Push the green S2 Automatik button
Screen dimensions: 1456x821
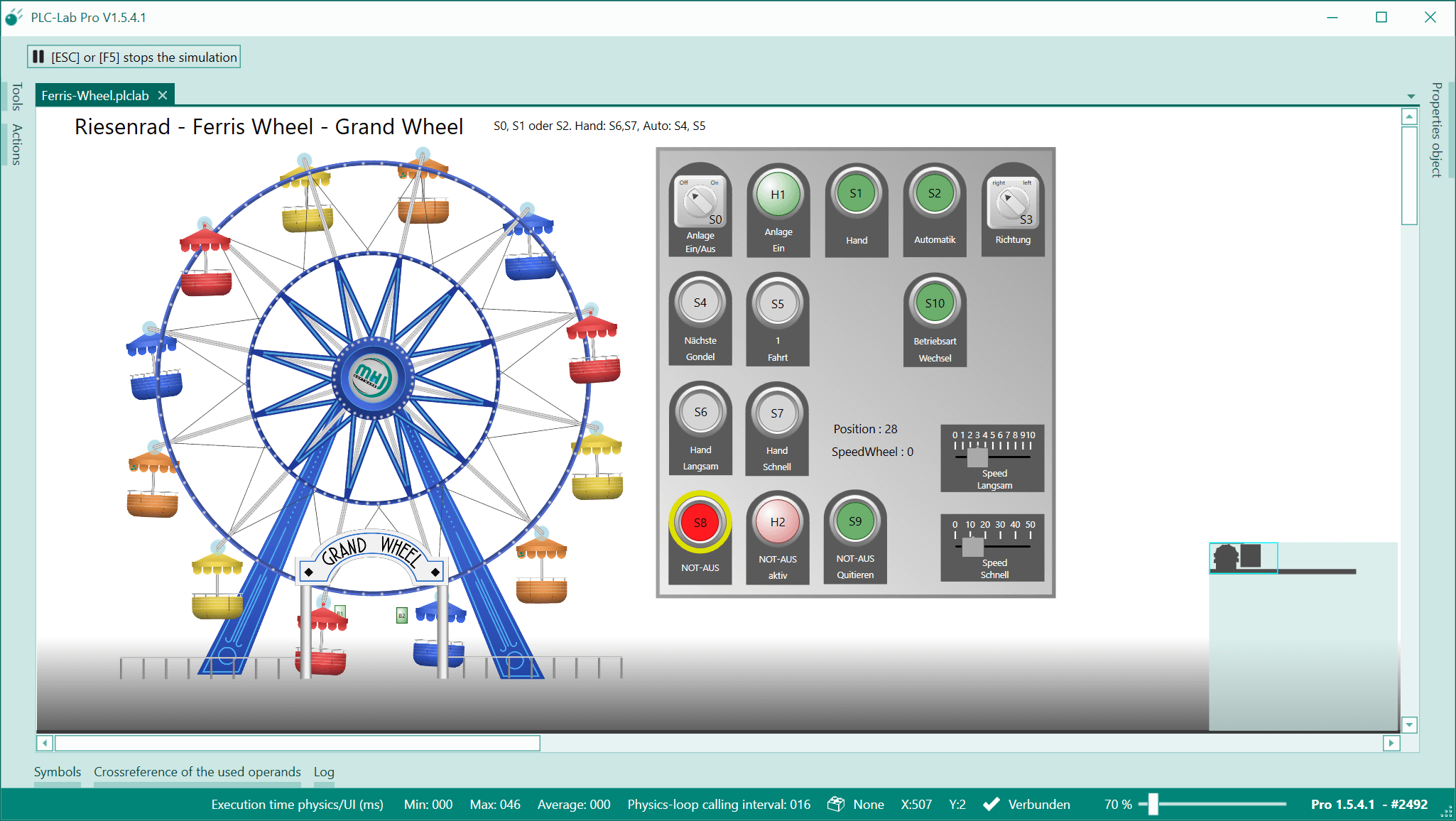tap(935, 194)
